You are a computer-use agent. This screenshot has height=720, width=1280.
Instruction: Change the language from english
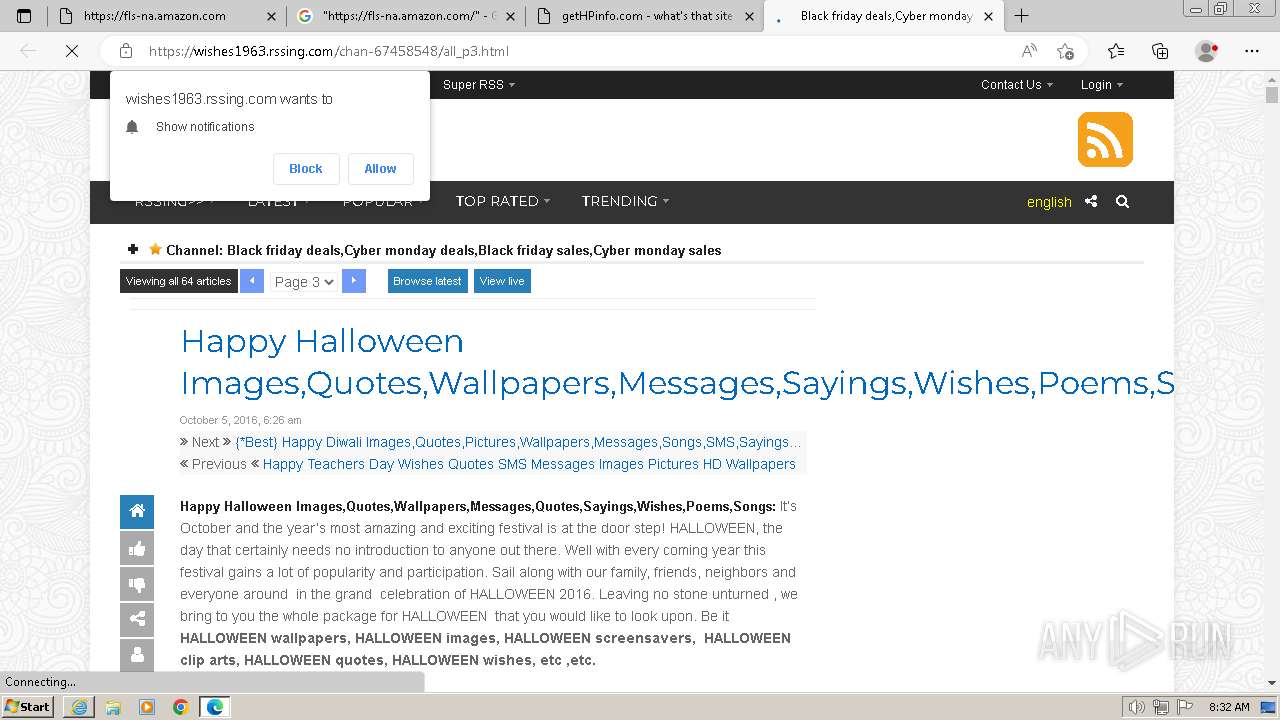coord(1049,202)
